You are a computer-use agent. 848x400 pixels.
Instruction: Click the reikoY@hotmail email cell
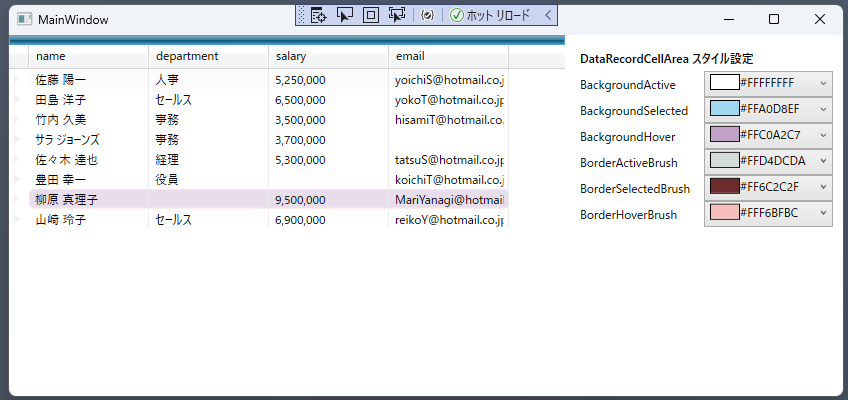tap(449, 220)
